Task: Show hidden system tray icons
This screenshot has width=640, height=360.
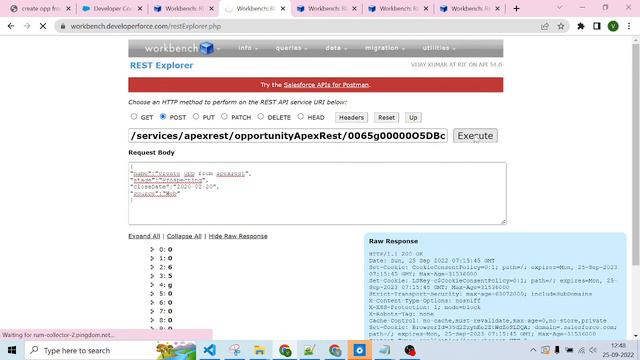Action: (x=533, y=350)
